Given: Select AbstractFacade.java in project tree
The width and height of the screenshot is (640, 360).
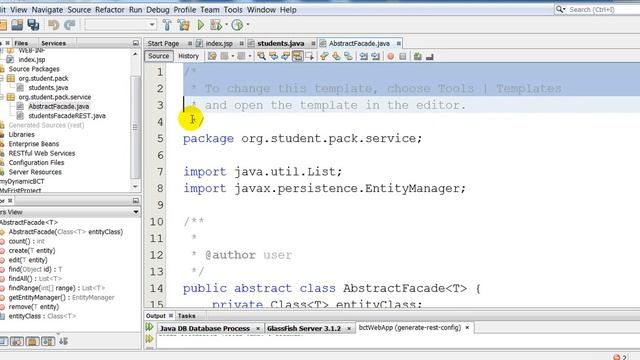Looking at the screenshot, I should (58, 107).
